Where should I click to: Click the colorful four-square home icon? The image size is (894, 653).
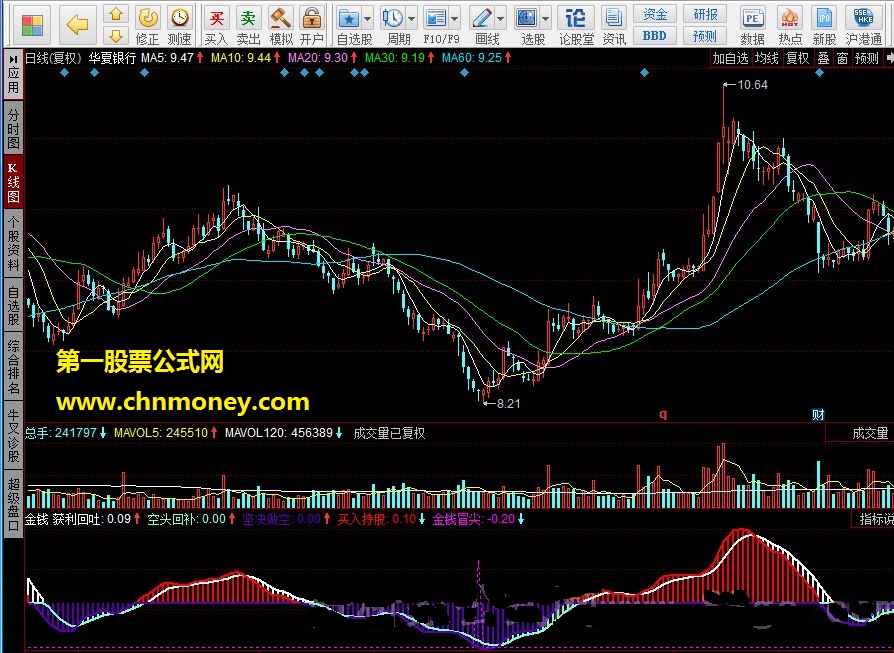tap(32, 25)
